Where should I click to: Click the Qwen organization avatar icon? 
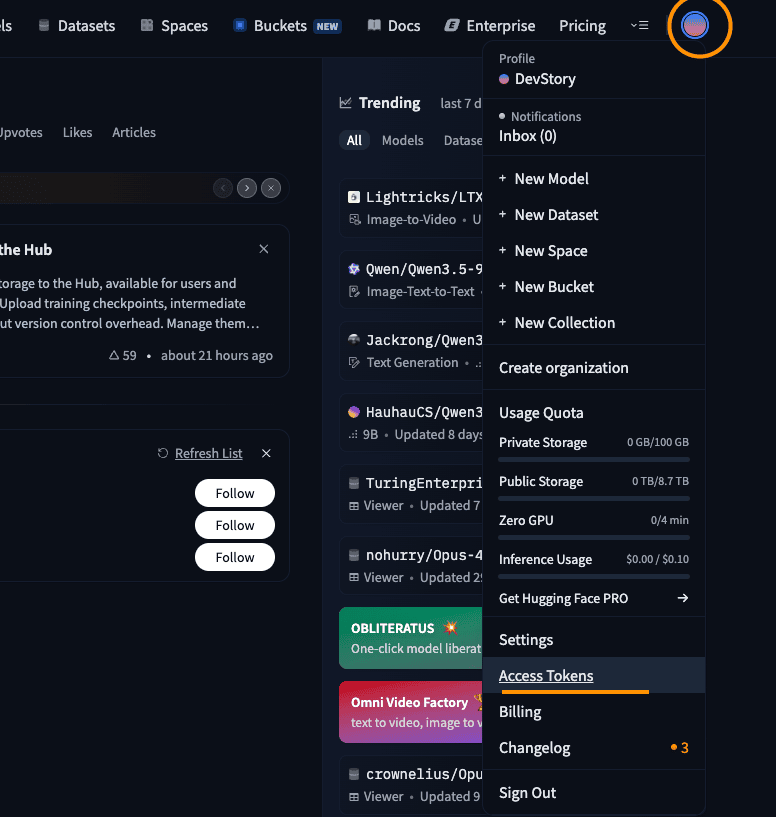(x=353, y=269)
